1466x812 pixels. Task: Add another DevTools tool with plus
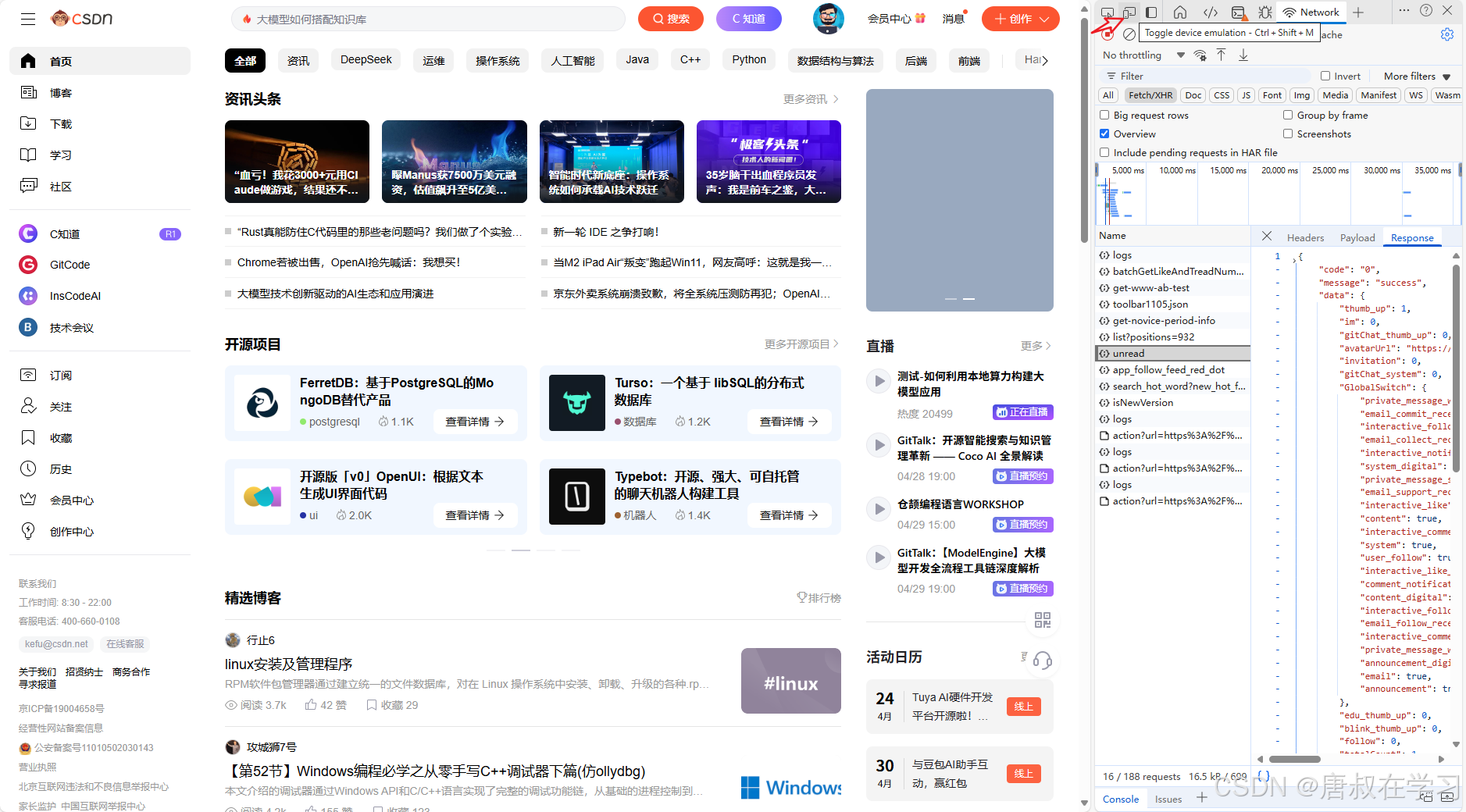1358,12
